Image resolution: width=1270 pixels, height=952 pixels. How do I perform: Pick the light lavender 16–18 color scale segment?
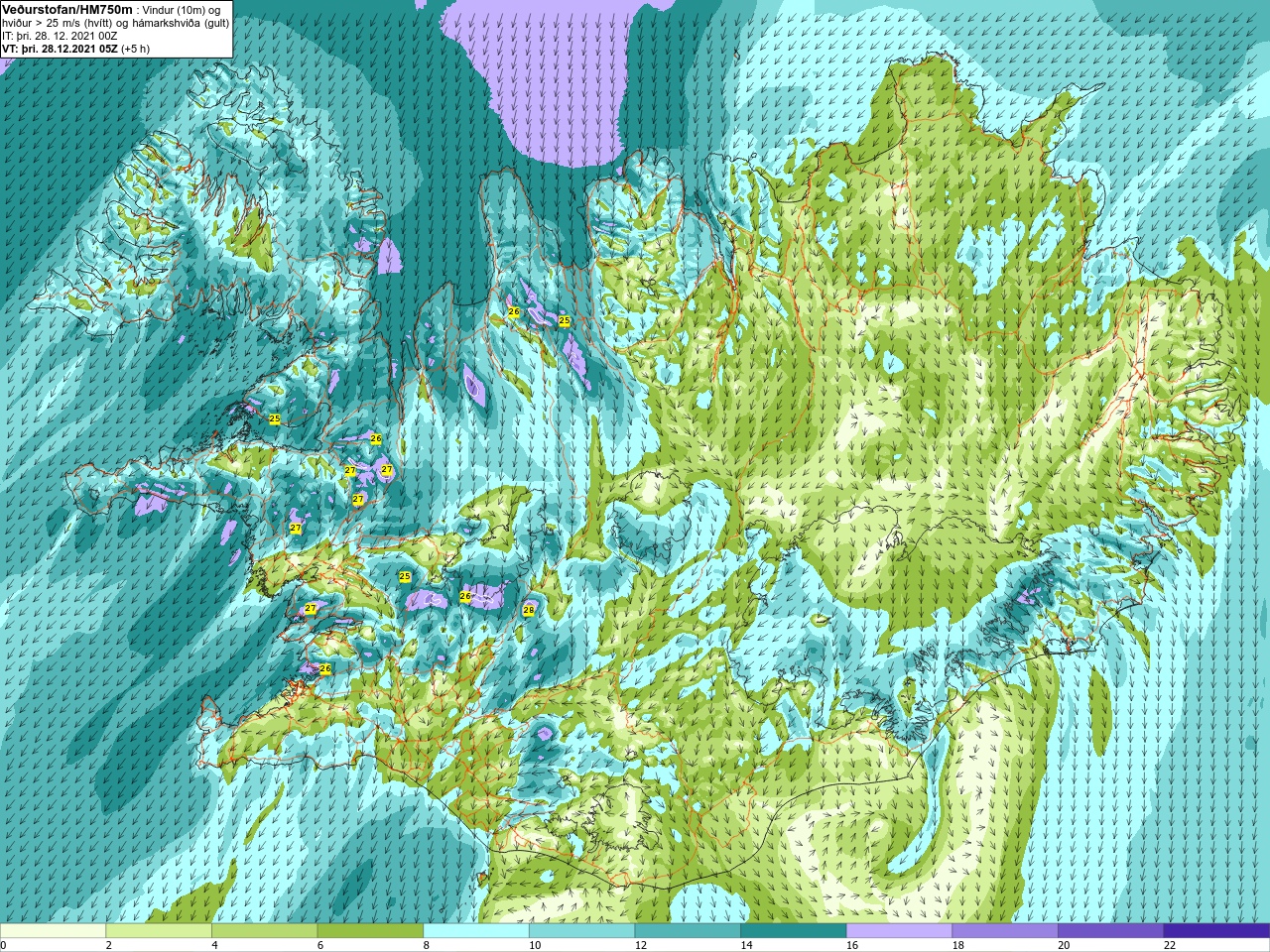pyautogui.click(x=899, y=931)
